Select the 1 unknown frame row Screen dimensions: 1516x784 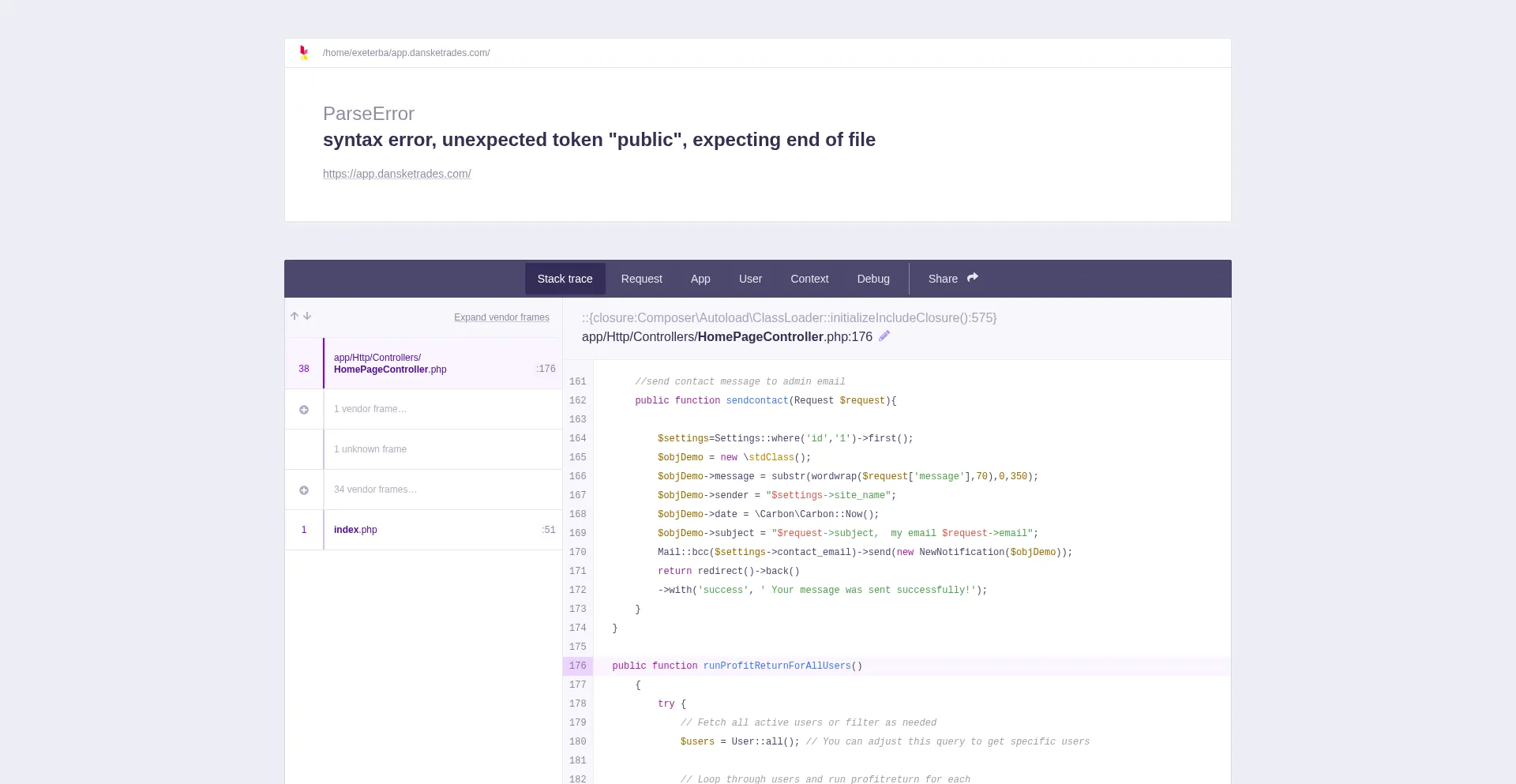tap(370, 449)
